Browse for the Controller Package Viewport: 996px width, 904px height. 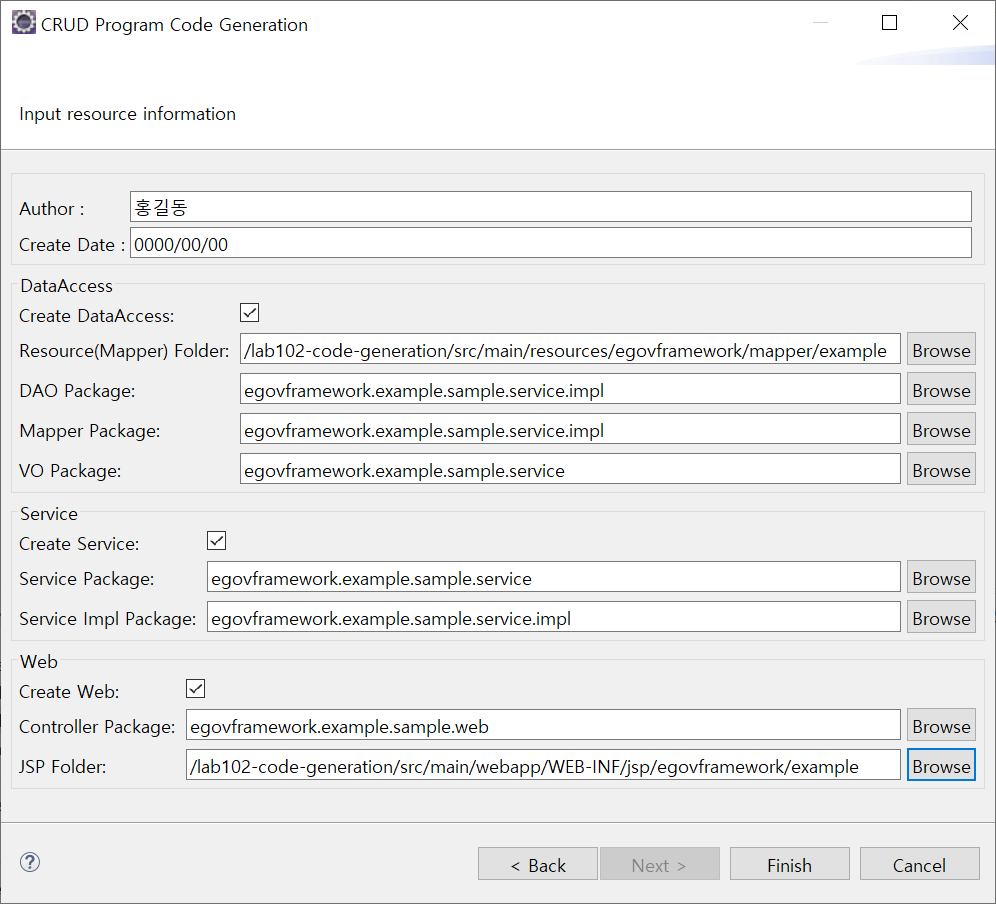tap(940, 726)
